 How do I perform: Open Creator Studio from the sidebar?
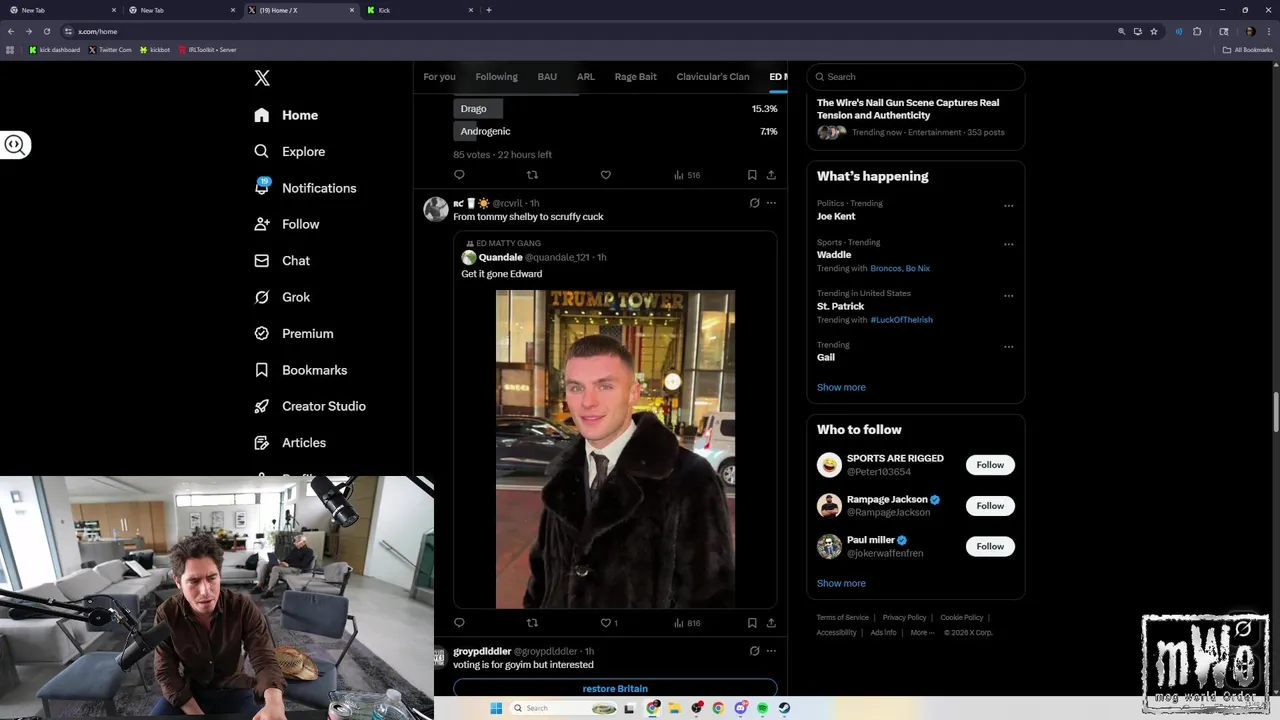click(309, 406)
